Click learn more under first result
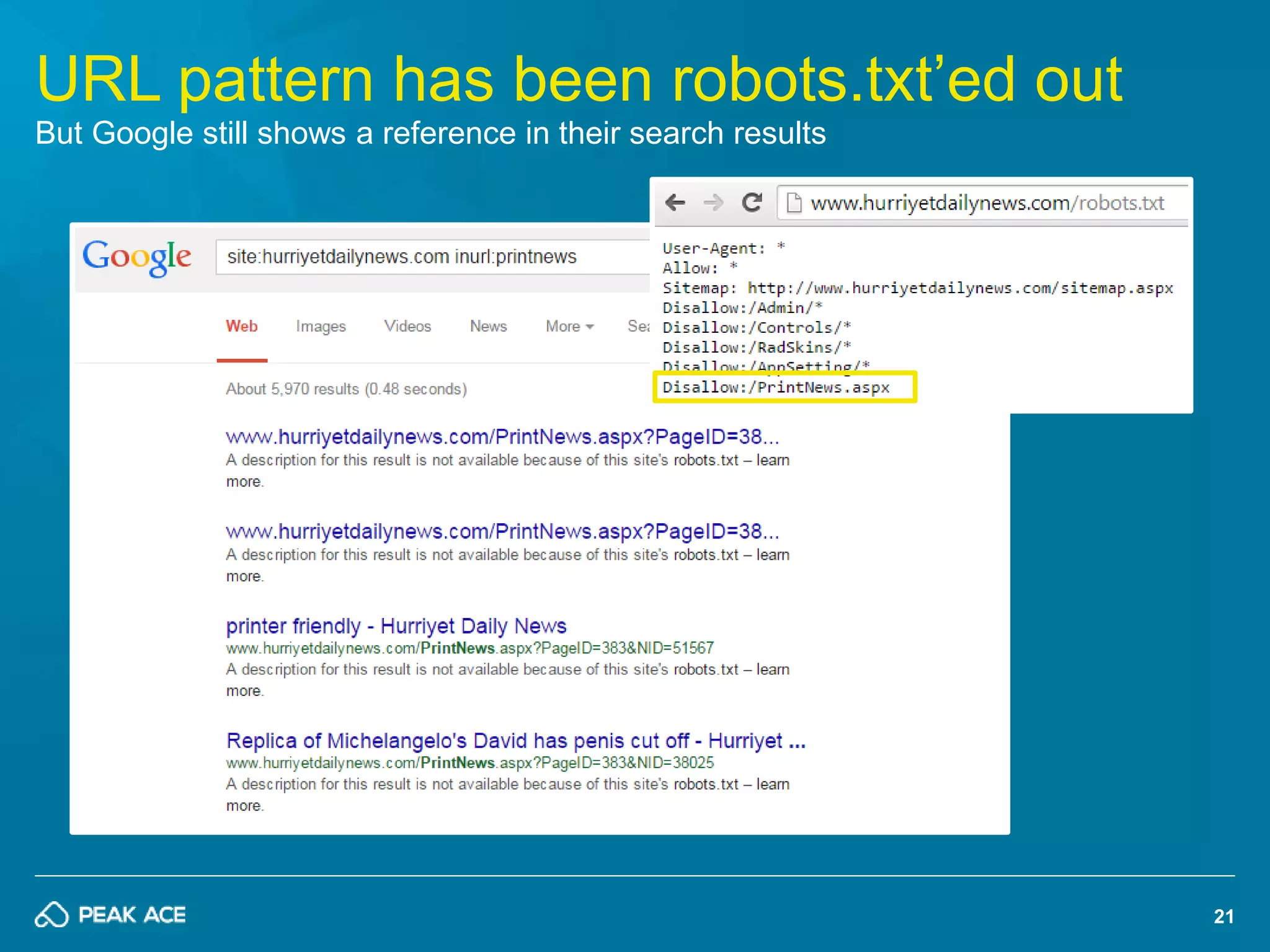 tap(773, 461)
